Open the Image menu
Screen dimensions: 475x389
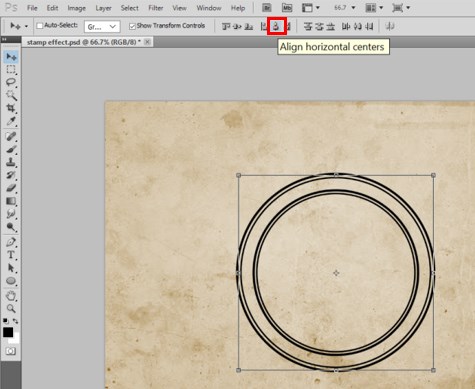click(77, 8)
